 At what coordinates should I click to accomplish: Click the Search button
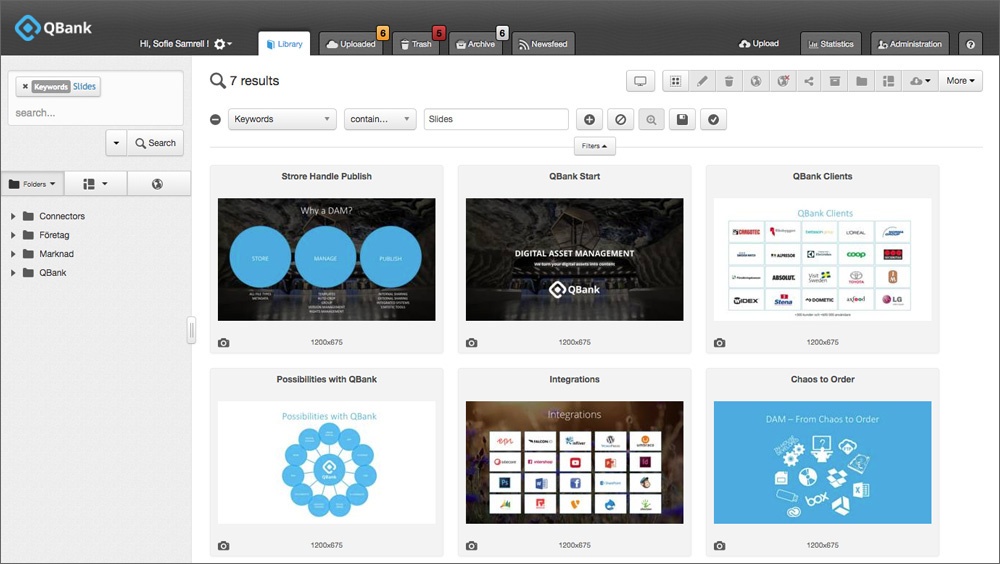(156, 143)
